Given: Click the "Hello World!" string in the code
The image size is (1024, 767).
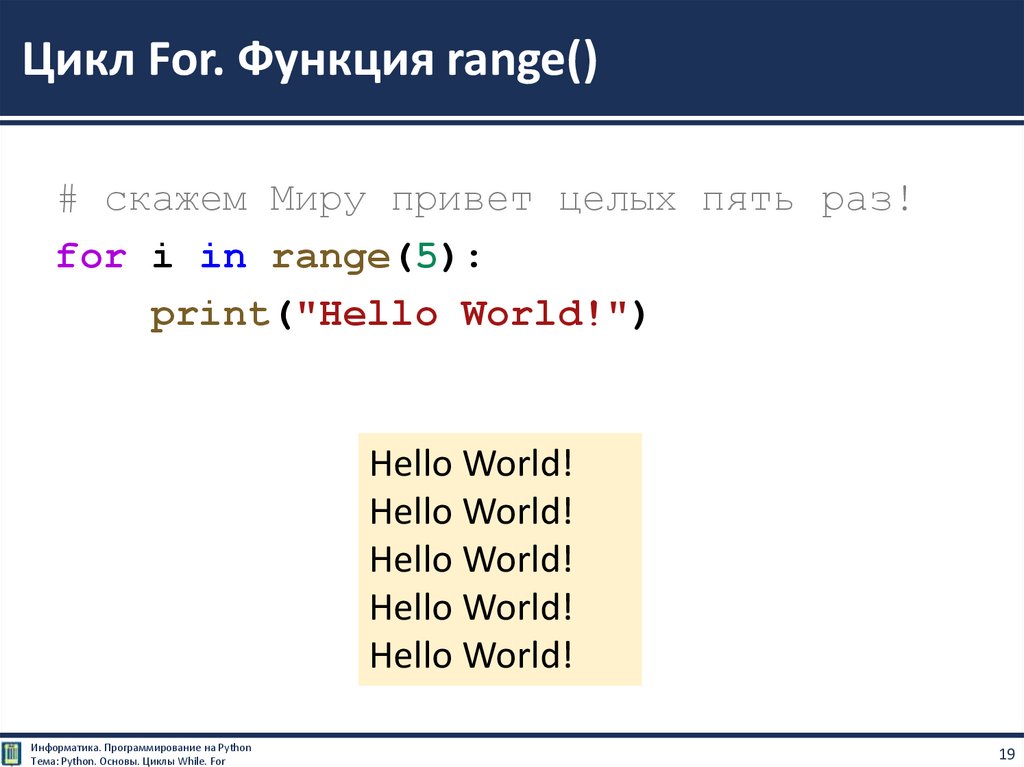Looking at the screenshot, I should 462,314.
